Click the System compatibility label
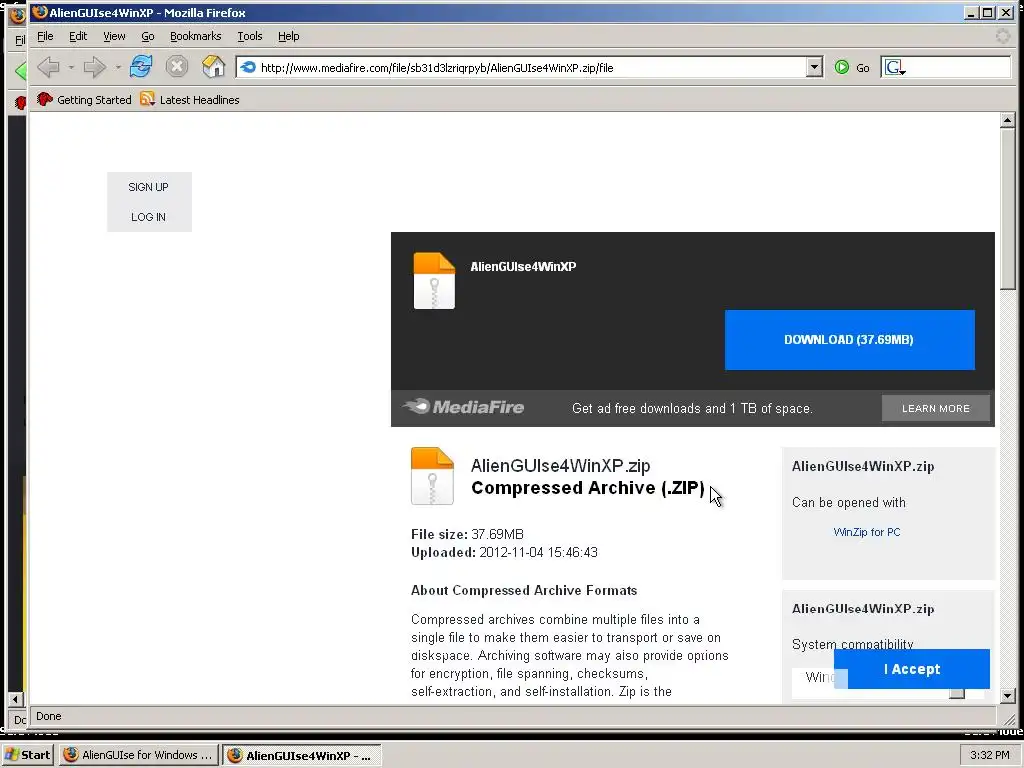Screen dimensions: 1024x768 (853, 644)
